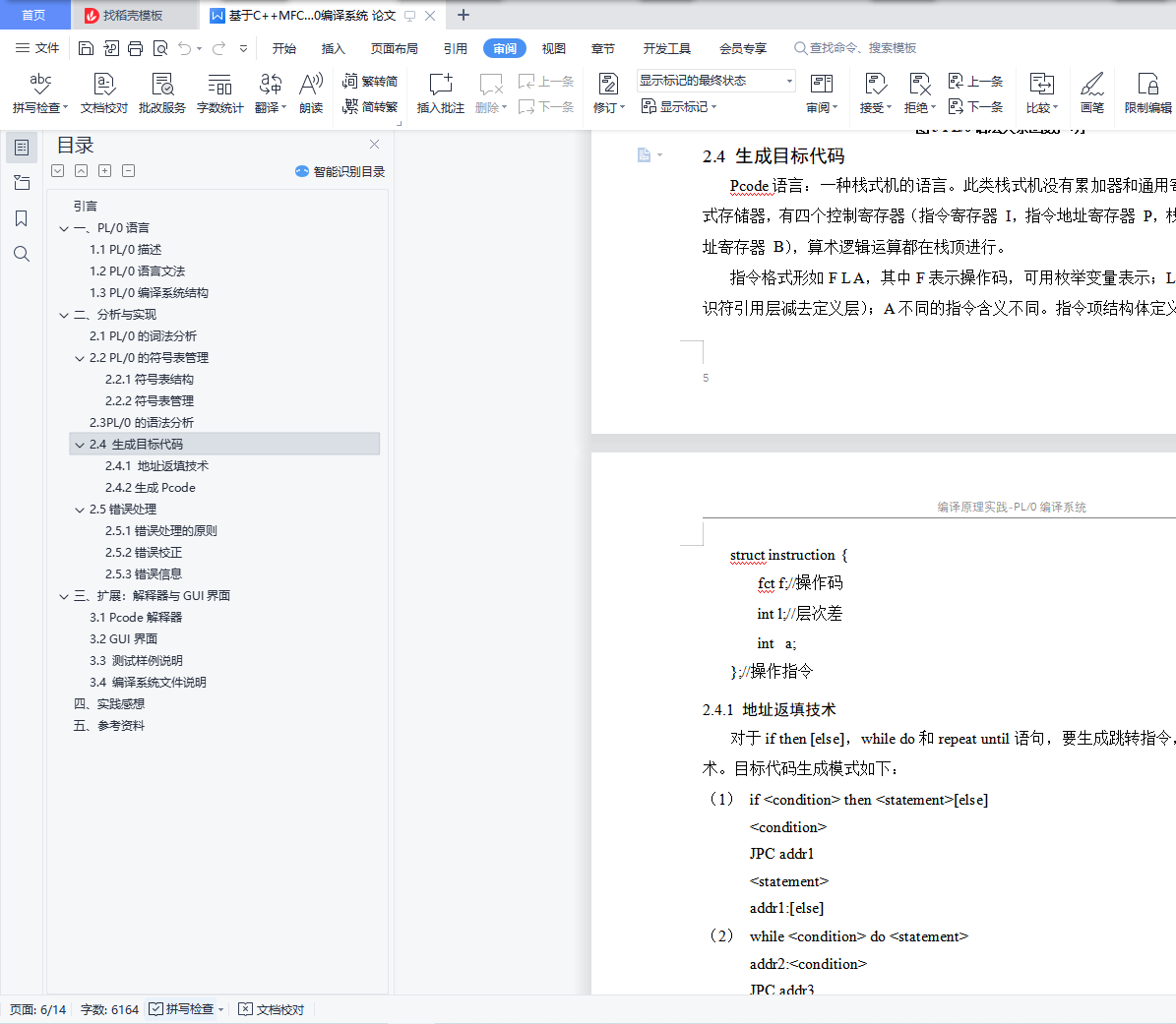Start 朗读 read aloud
Viewport: 1176px width, 1024px height.
311,92
